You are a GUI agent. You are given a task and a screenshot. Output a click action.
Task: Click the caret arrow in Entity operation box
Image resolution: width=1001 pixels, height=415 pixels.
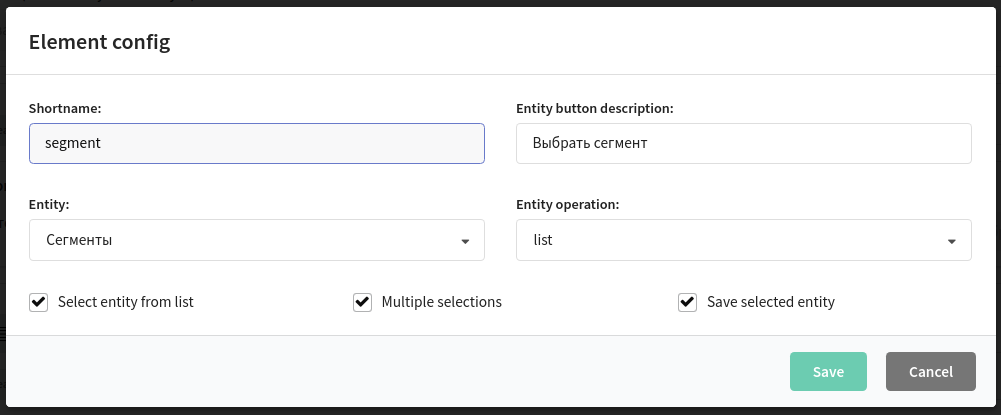952,241
